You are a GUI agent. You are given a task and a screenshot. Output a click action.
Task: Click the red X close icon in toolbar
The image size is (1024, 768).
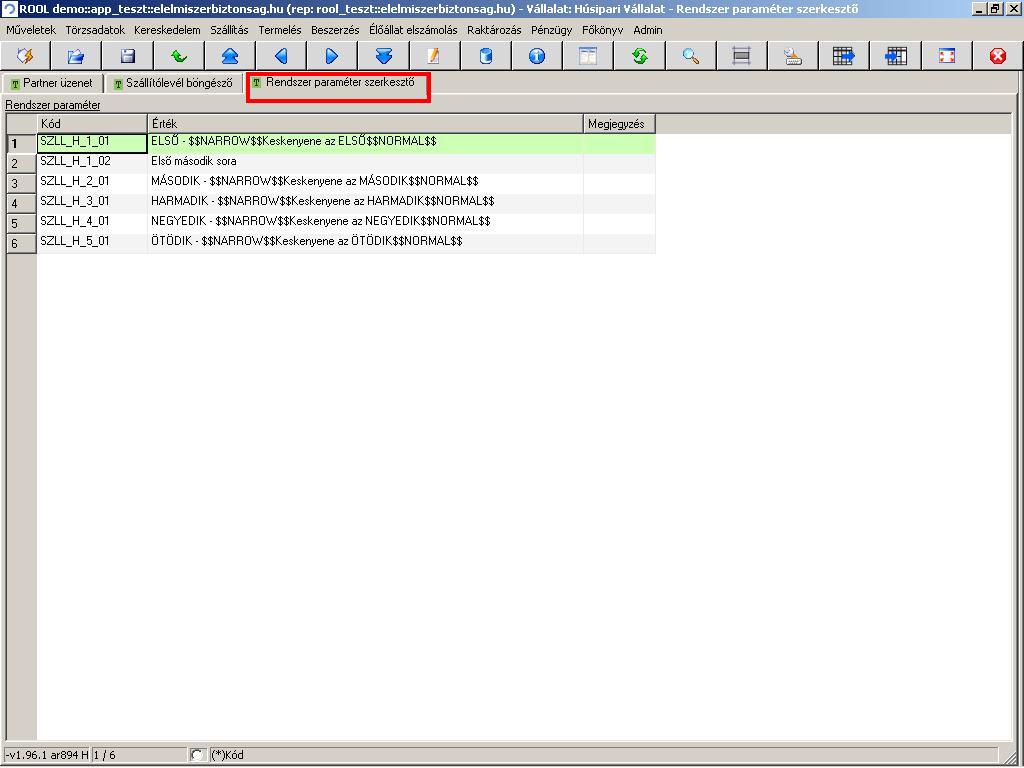point(998,56)
